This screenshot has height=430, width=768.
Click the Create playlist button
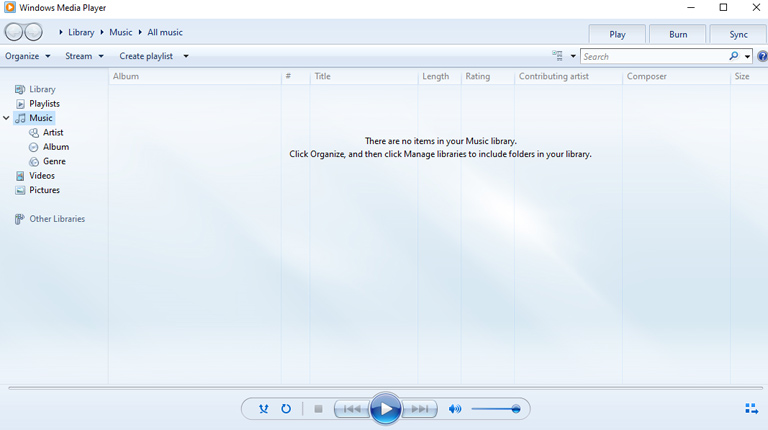[x=146, y=56]
